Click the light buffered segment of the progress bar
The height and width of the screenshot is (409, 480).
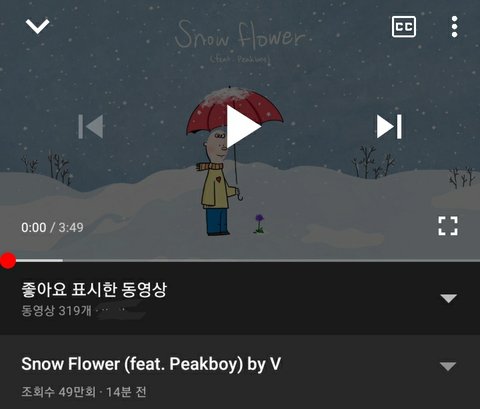(x=39, y=260)
